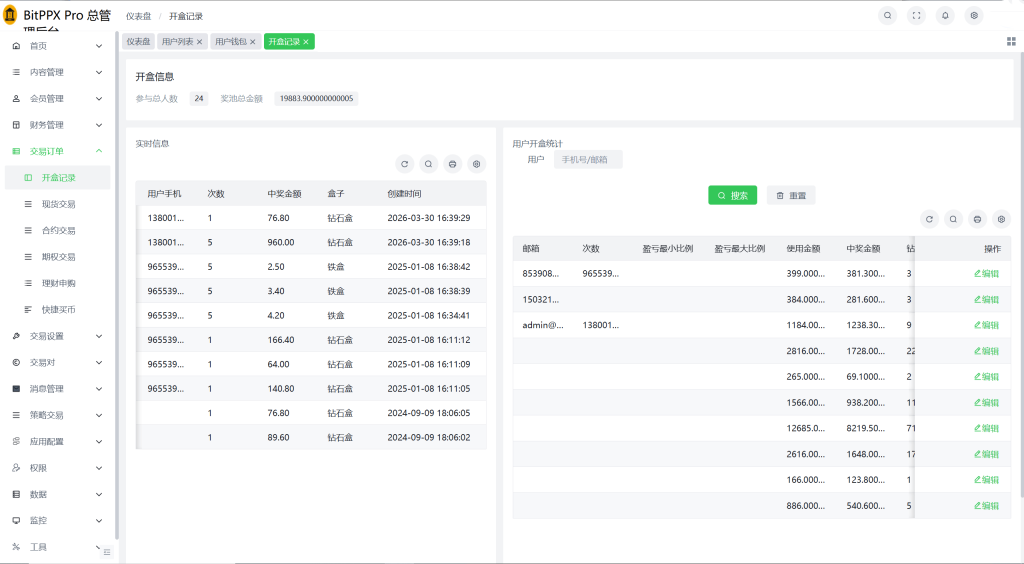The width and height of the screenshot is (1024, 564).
Task: Click the 监控 monitor icon in sidebar
Action: (x=16, y=520)
